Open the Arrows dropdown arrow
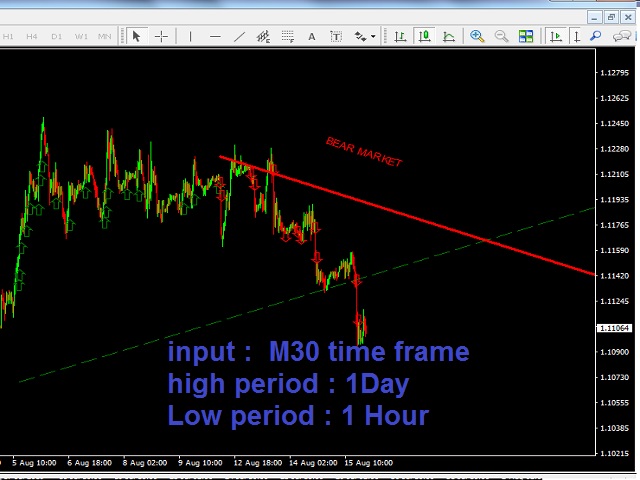Viewport: 640px width, 480px height. [373, 37]
